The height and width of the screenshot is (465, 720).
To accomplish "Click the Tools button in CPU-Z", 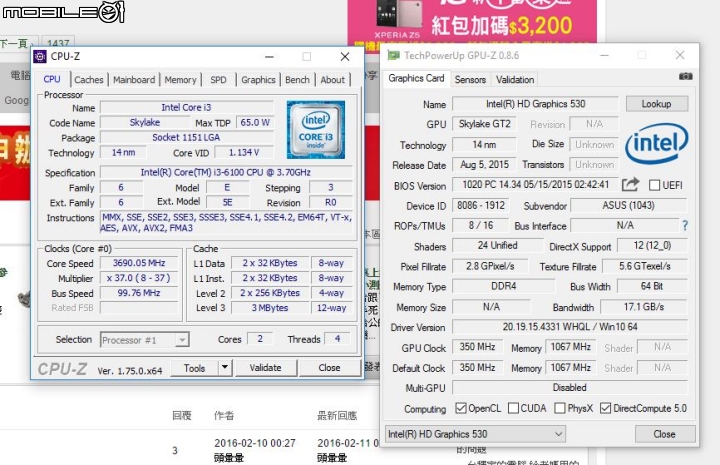I will pos(194,368).
